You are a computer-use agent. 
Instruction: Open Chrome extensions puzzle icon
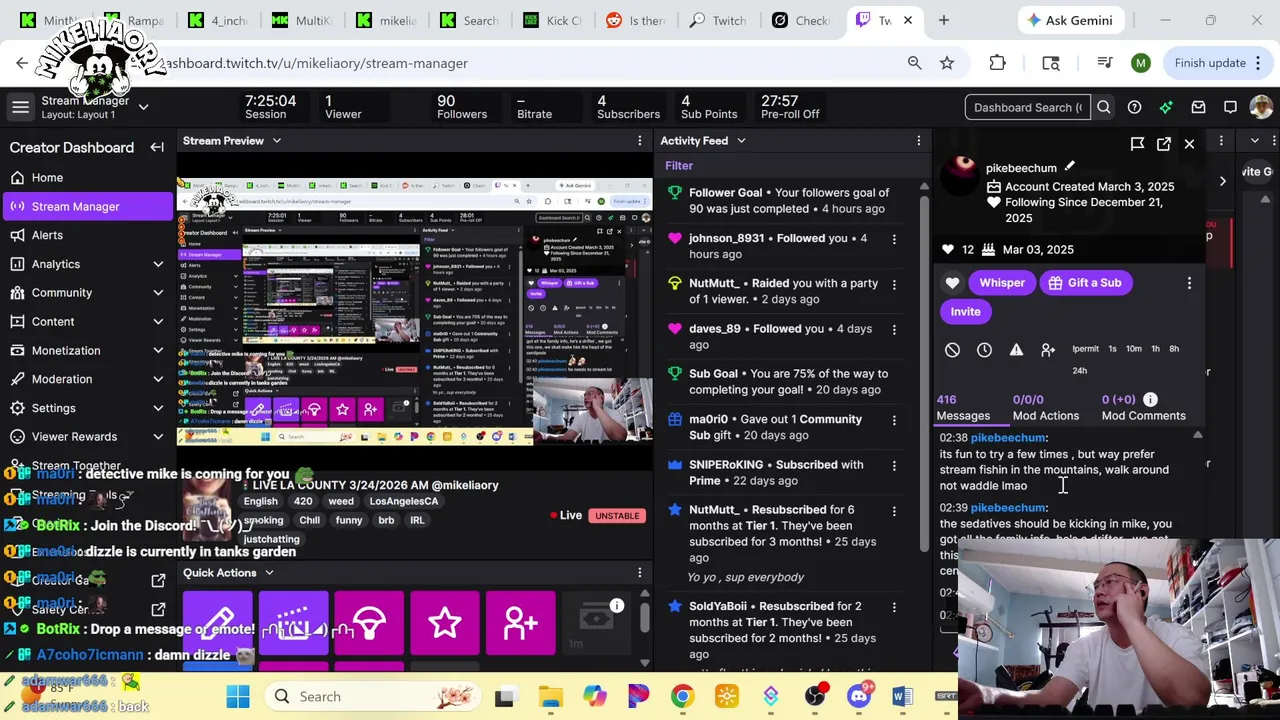pyautogui.click(x=997, y=63)
